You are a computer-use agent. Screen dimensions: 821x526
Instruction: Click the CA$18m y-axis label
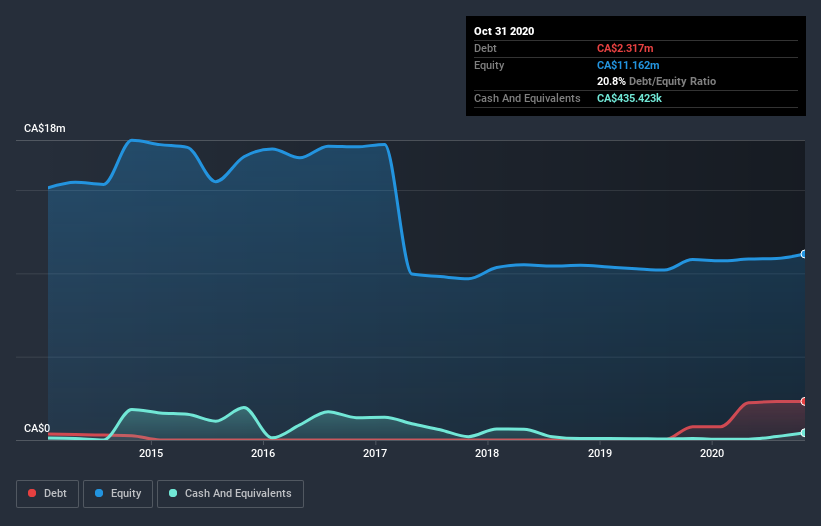click(45, 128)
